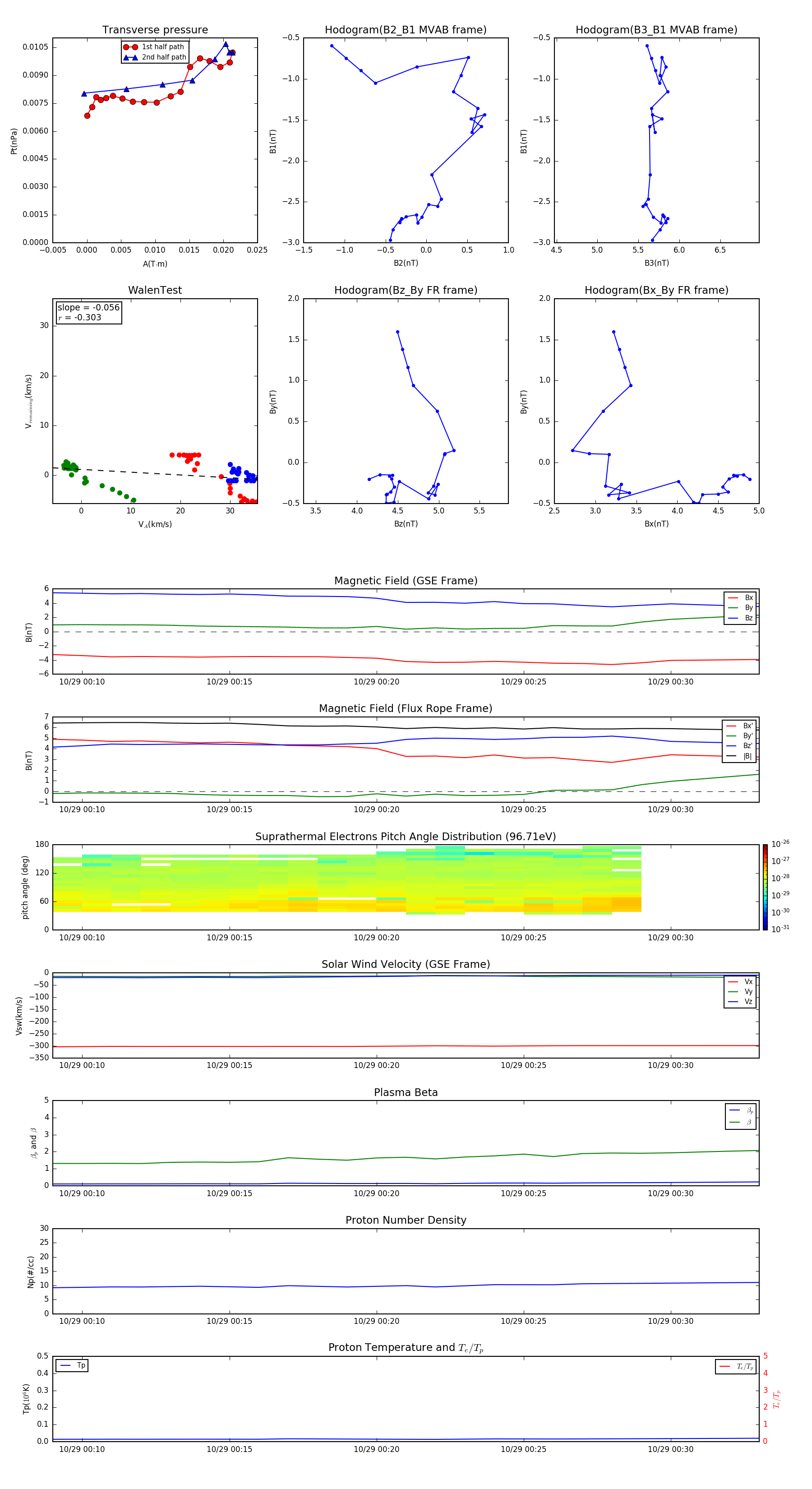Click the 'Hodogram(B2_B1 MVAB frame)' title
The width and height of the screenshot is (812, 1489).
click(406, 30)
